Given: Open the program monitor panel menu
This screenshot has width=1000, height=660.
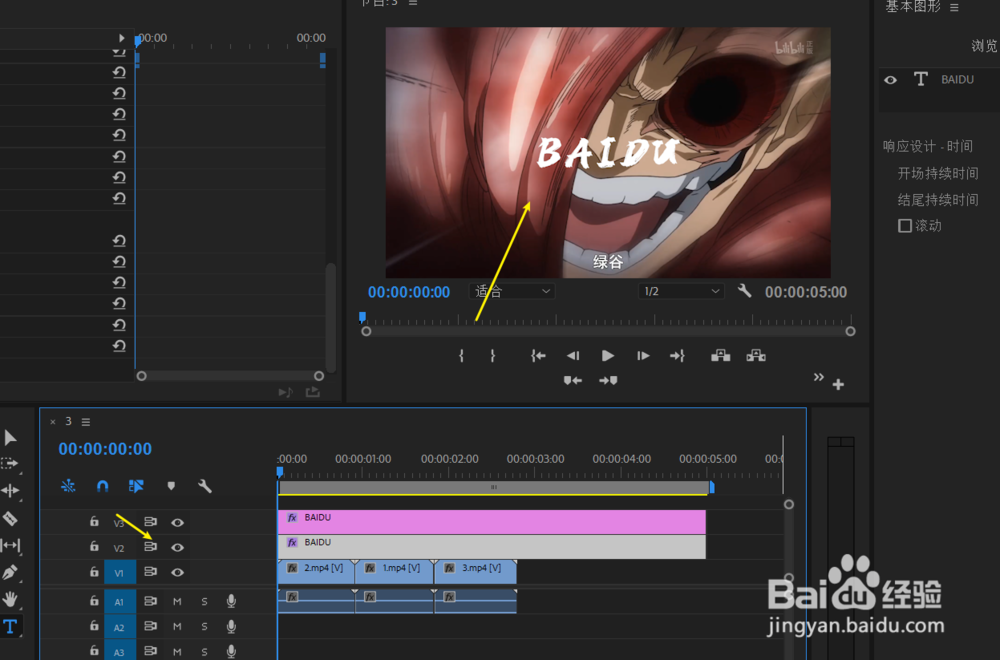Looking at the screenshot, I should click(413, 3).
